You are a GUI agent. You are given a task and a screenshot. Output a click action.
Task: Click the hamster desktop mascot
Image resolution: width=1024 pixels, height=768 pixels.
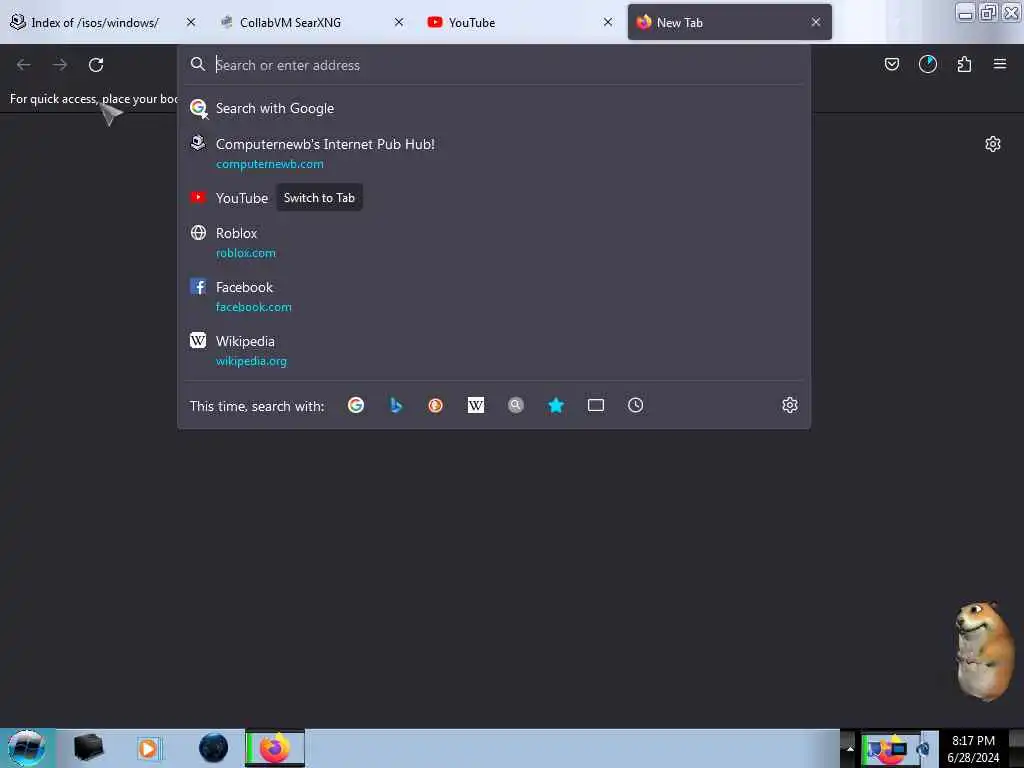[984, 650]
